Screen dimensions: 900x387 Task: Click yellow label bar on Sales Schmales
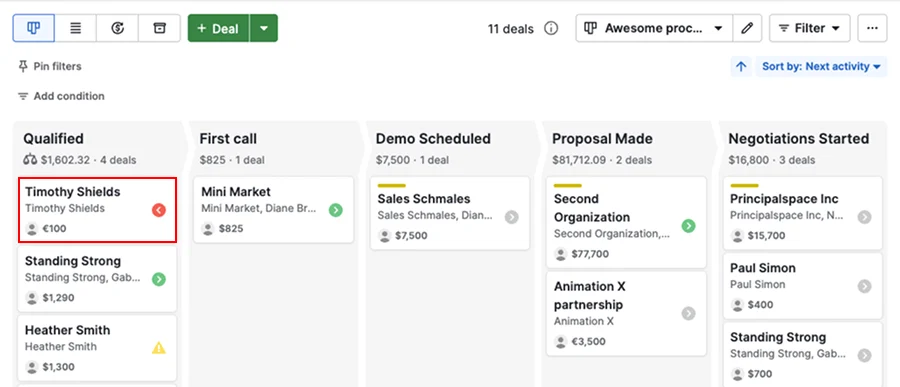point(391,185)
